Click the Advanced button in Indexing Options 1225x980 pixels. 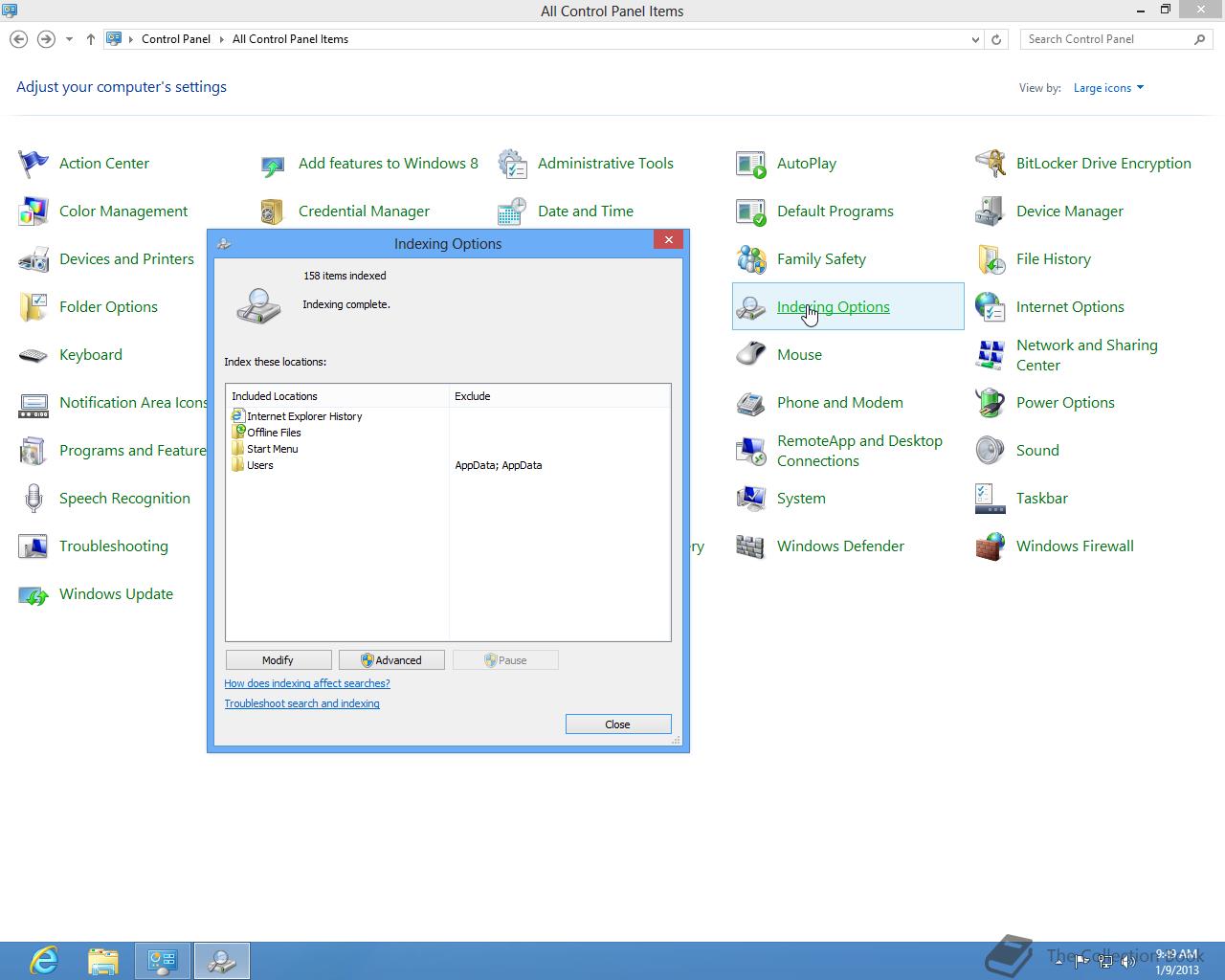pyautogui.click(x=391, y=660)
